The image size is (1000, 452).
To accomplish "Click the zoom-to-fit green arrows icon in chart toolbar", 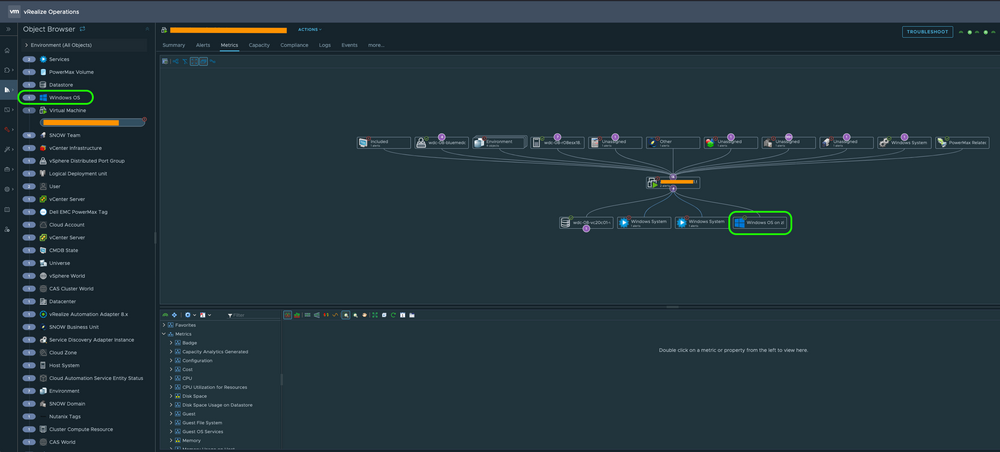I will [x=375, y=315].
